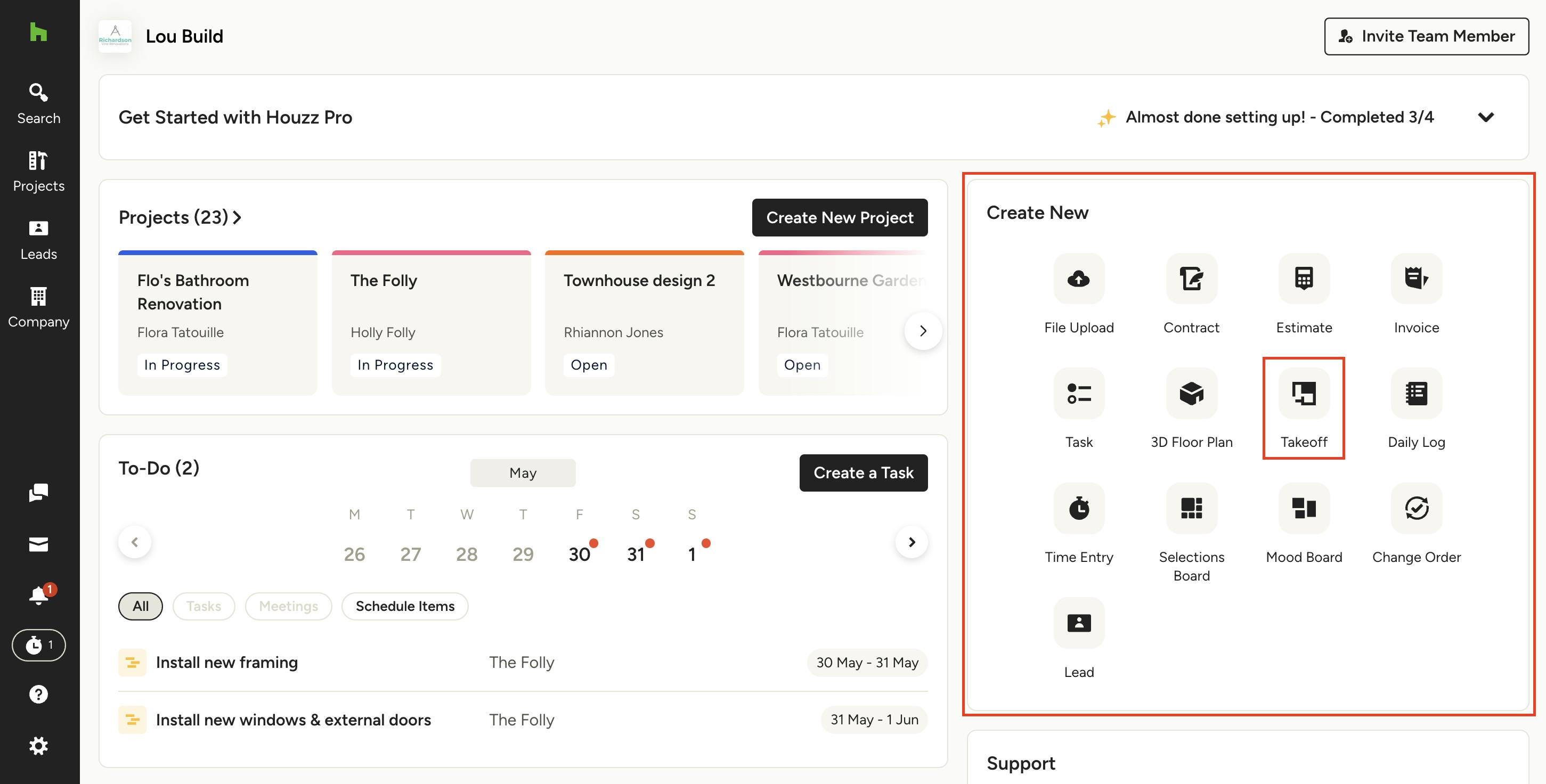This screenshot has width=1546, height=784.
Task: Create a new File Upload
Action: [x=1078, y=294]
